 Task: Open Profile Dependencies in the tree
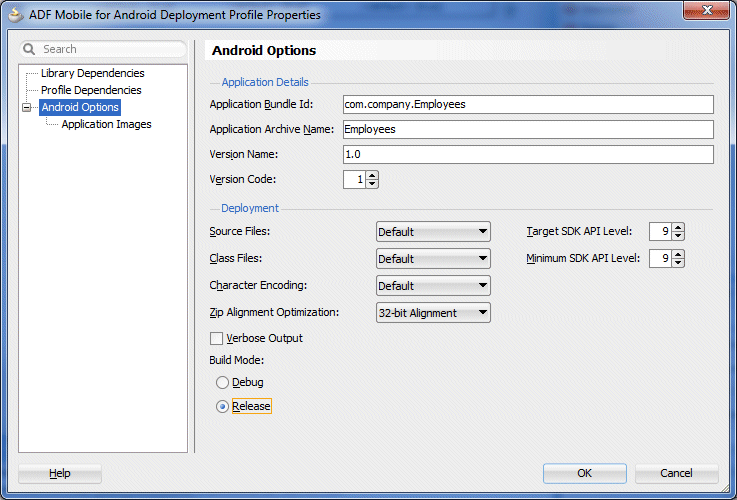point(91,90)
